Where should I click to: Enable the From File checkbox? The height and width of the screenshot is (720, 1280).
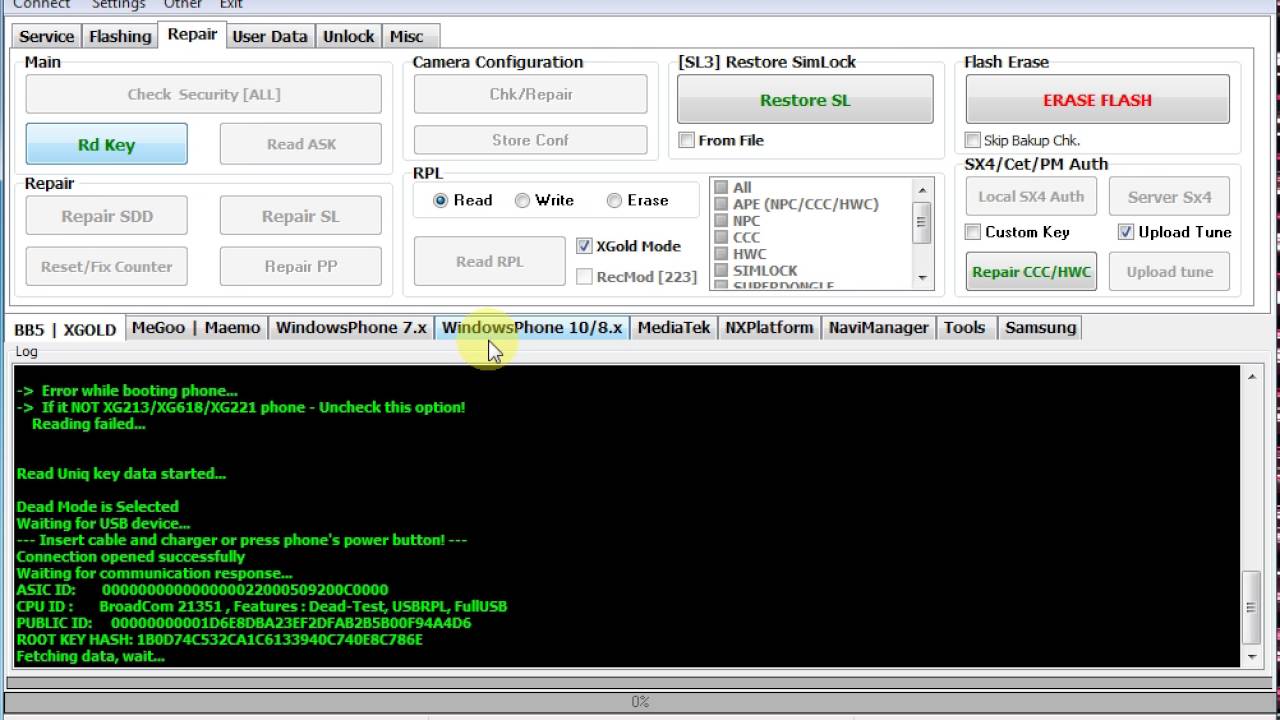(686, 140)
